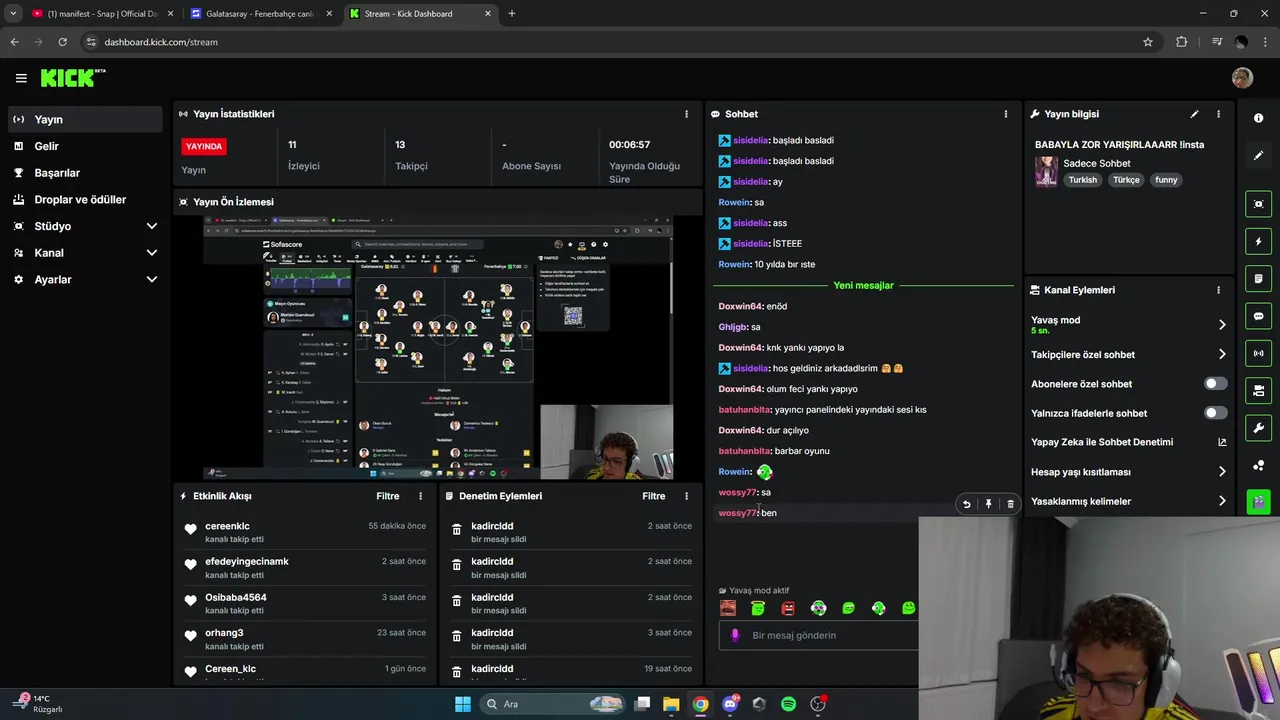
Task: Open Hesap yaşı kısıtlaması chevron
Action: coord(1222,472)
